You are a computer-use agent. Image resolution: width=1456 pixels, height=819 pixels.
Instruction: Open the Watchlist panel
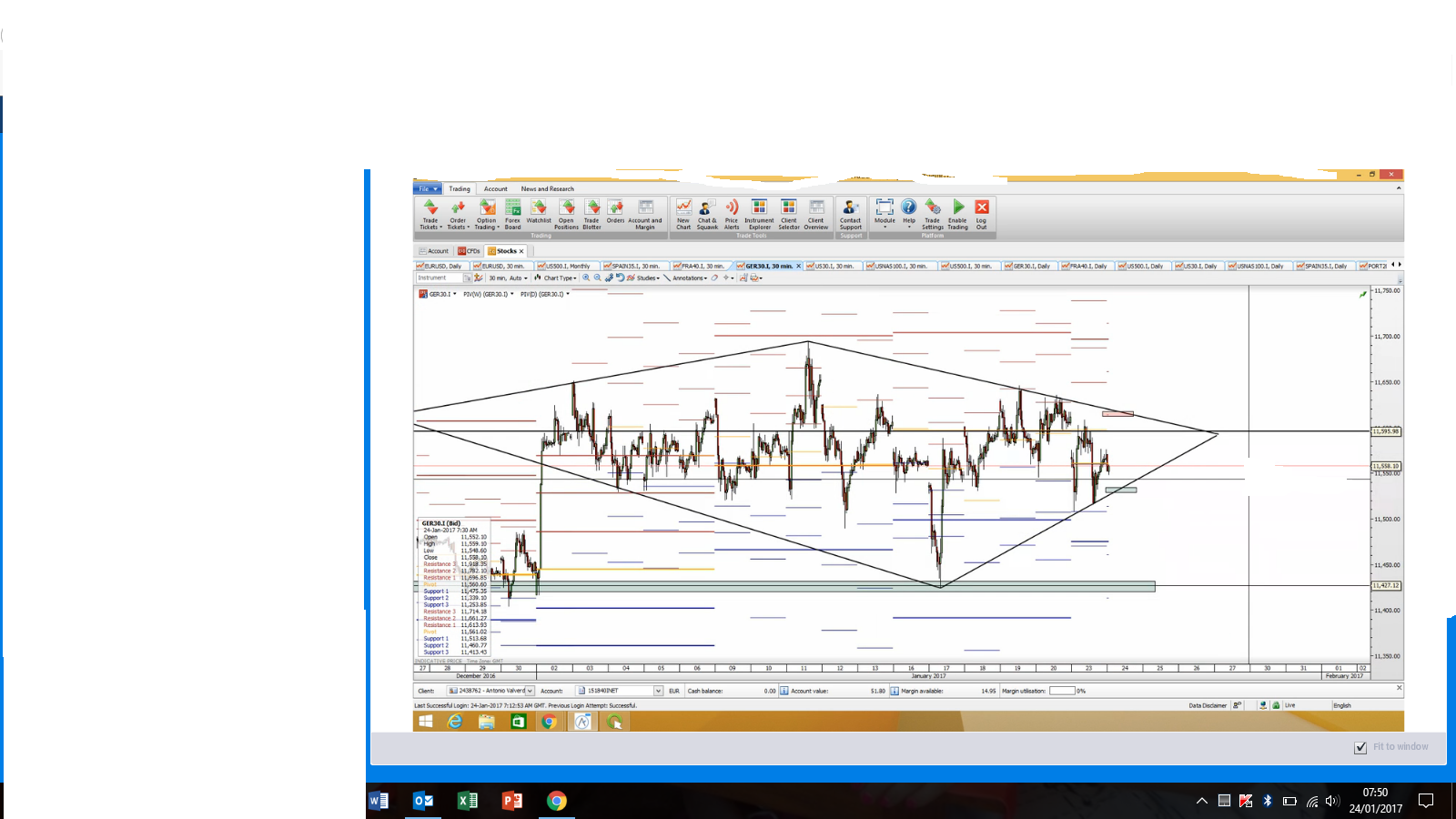tap(539, 214)
